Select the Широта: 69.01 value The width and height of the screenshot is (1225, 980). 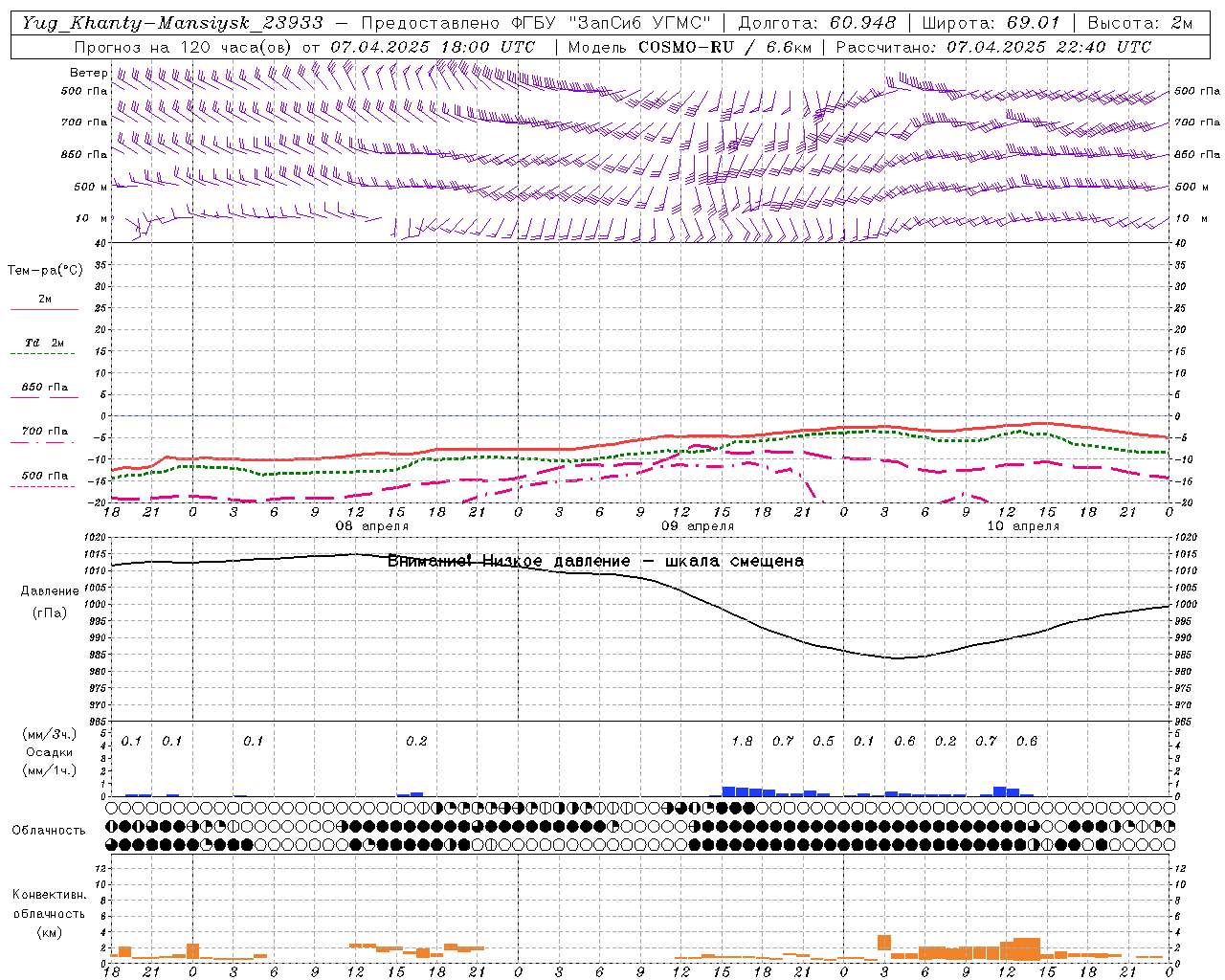991,23
